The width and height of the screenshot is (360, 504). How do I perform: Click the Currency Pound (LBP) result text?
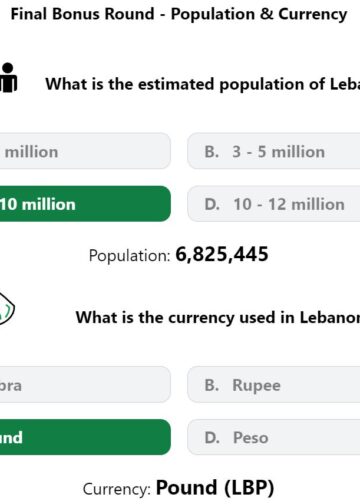[x=178, y=488]
